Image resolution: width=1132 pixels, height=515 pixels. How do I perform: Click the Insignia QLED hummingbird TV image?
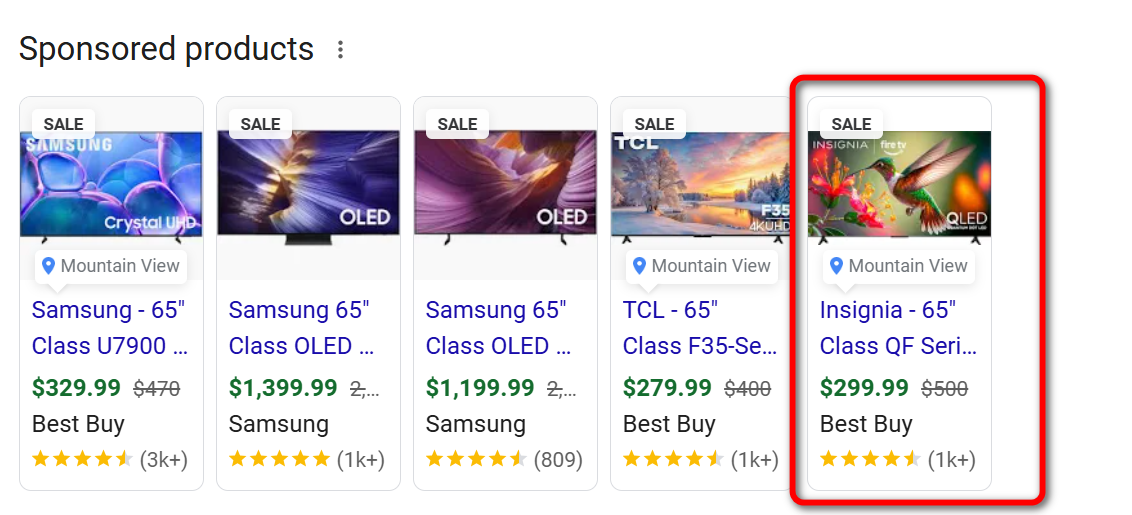click(x=899, y=185)
